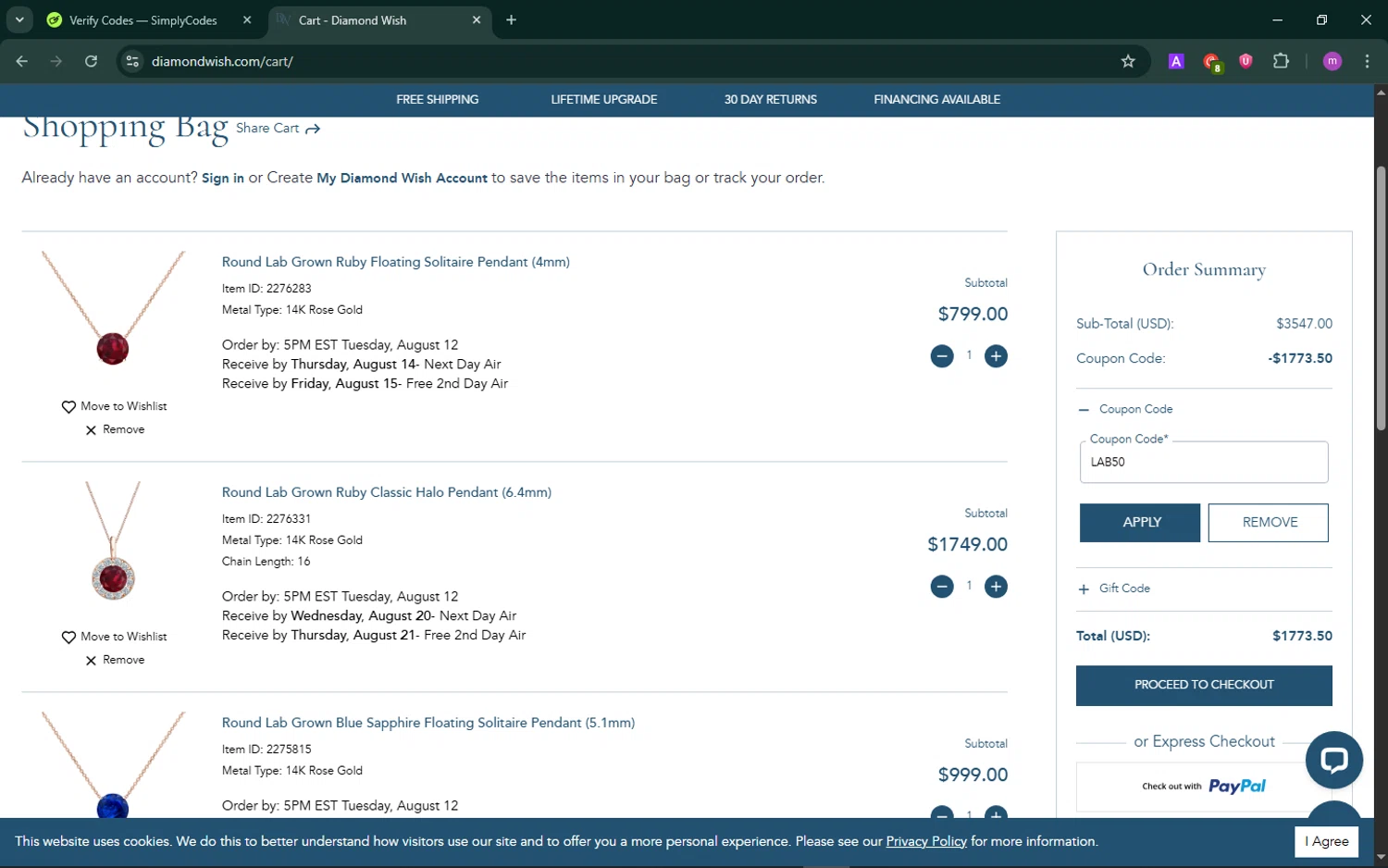View site information icon in address bar

coord(132,61)
